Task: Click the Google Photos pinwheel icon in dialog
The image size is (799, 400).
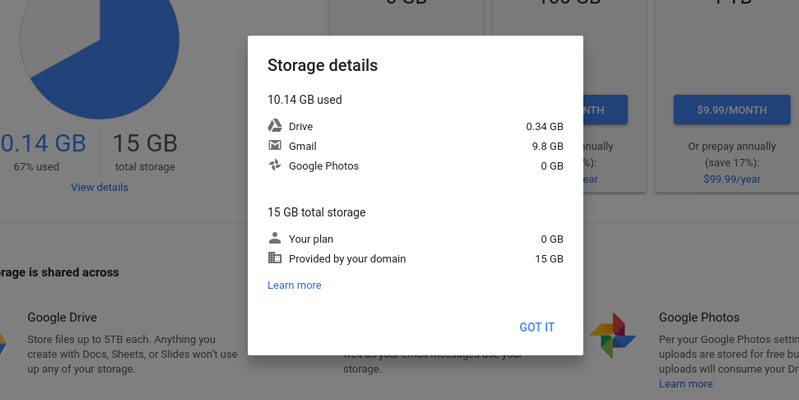Action: tap(275, 165)
